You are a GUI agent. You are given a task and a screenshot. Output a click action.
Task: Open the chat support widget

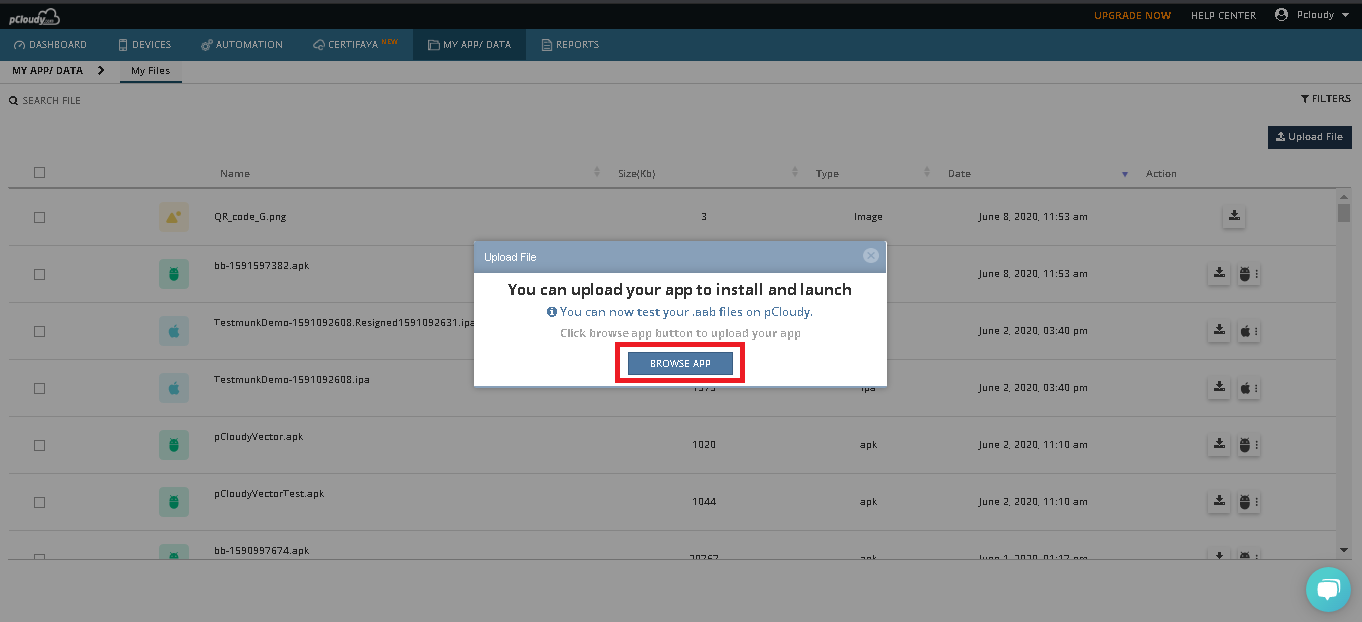coord(1328,589)
